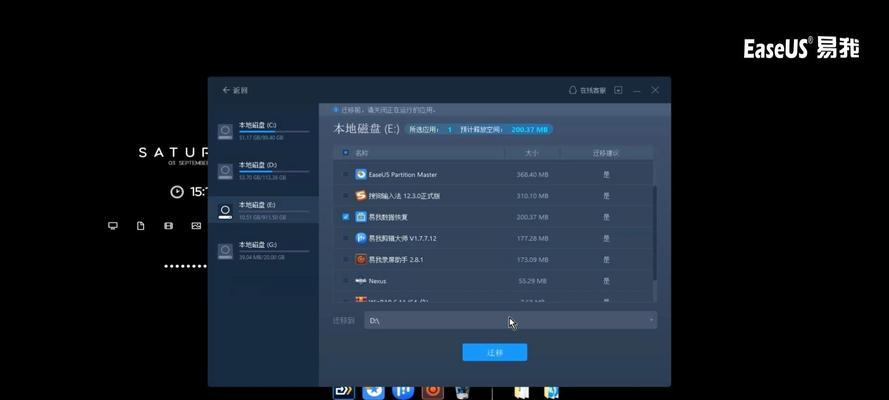Click the desktop widget clock icon
The width and height of the screenshot is (889, 400).
177,192
